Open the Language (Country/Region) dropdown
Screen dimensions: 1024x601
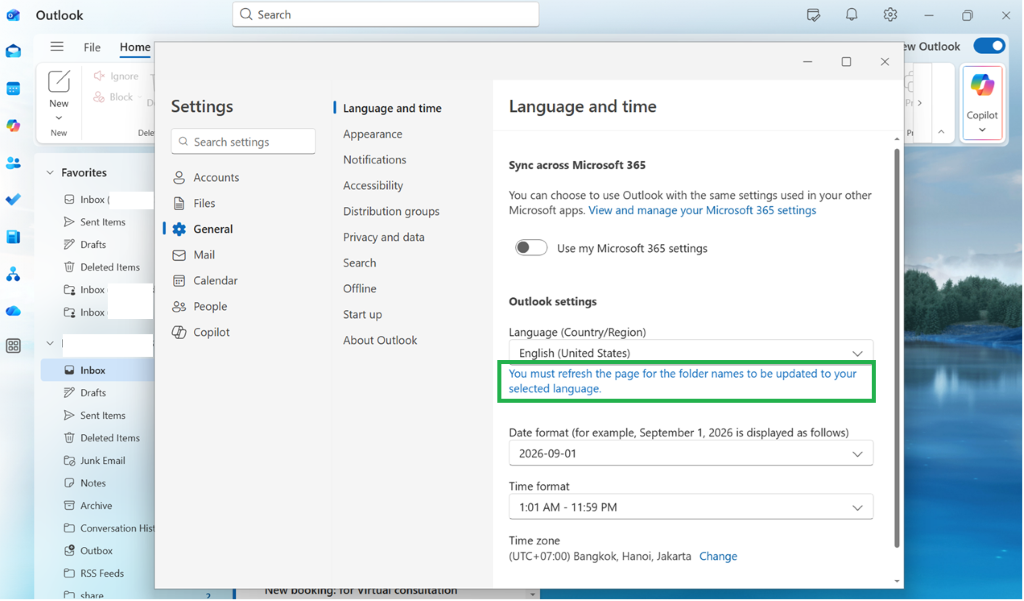[x=691, y=351]
